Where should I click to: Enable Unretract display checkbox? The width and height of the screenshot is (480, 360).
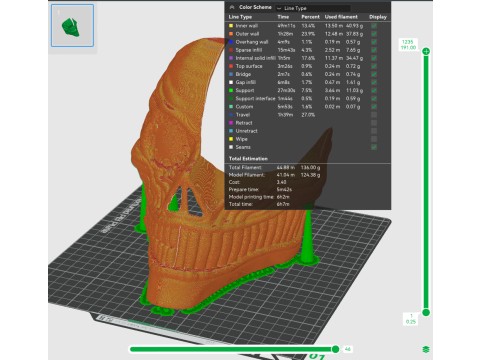pos(374,131)
